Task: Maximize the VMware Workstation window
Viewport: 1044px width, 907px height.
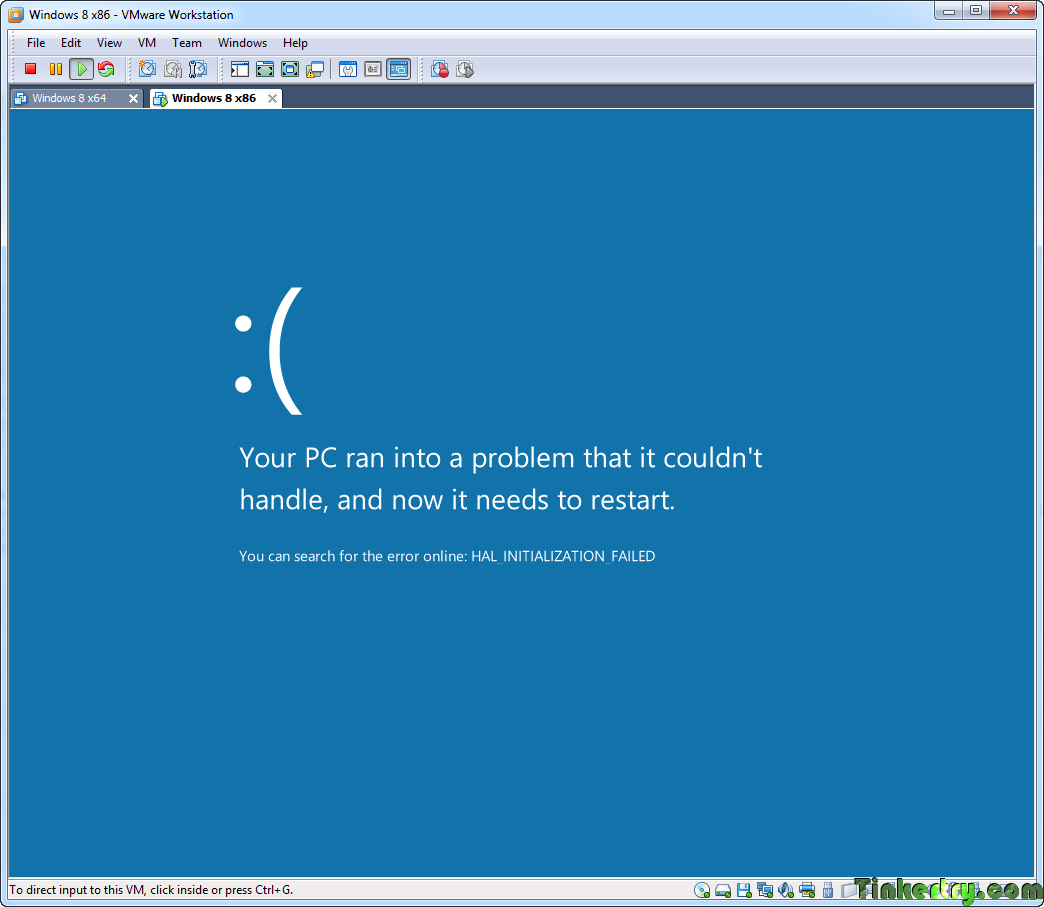Action: tap(976, 11)
